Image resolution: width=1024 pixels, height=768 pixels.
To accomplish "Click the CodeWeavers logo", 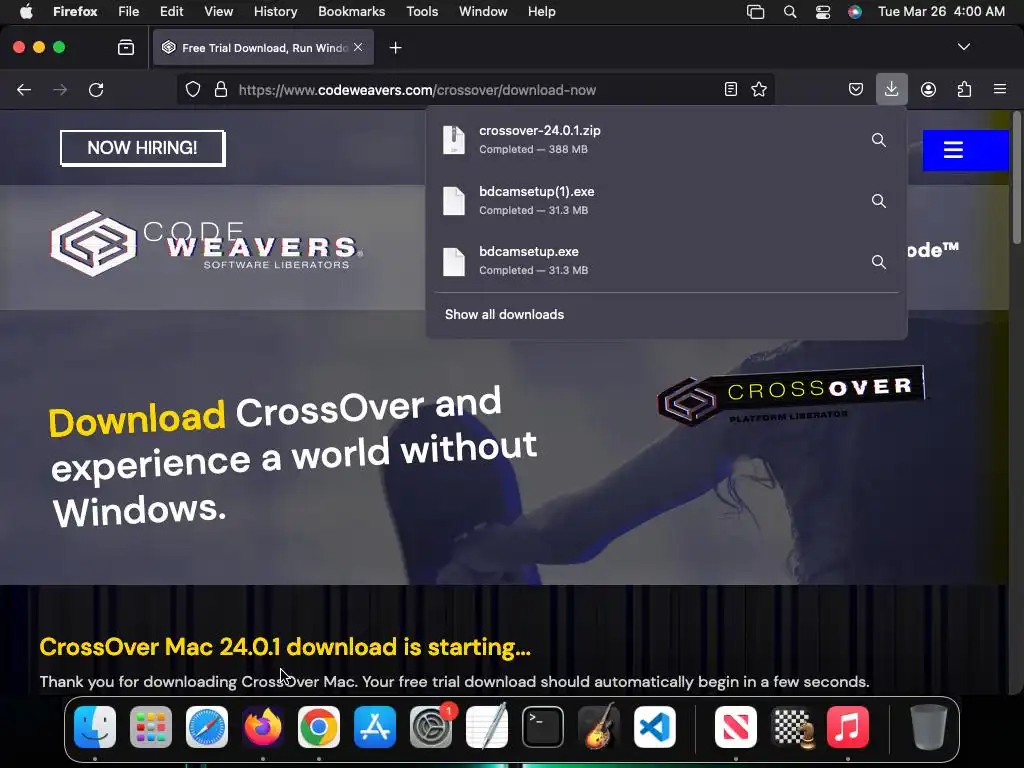I will coord(206,243).
